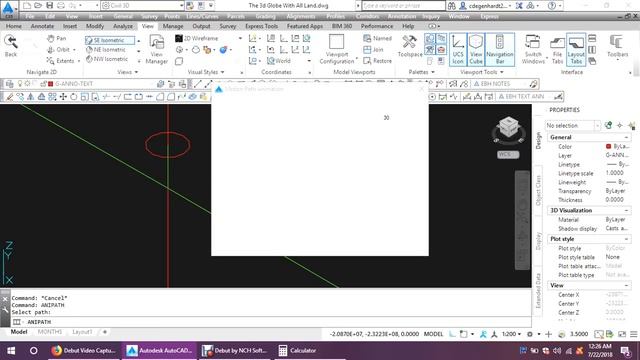Switch to Debut Video Capture taskbar item
Viewport: 640px width, 360px height.
84,351
